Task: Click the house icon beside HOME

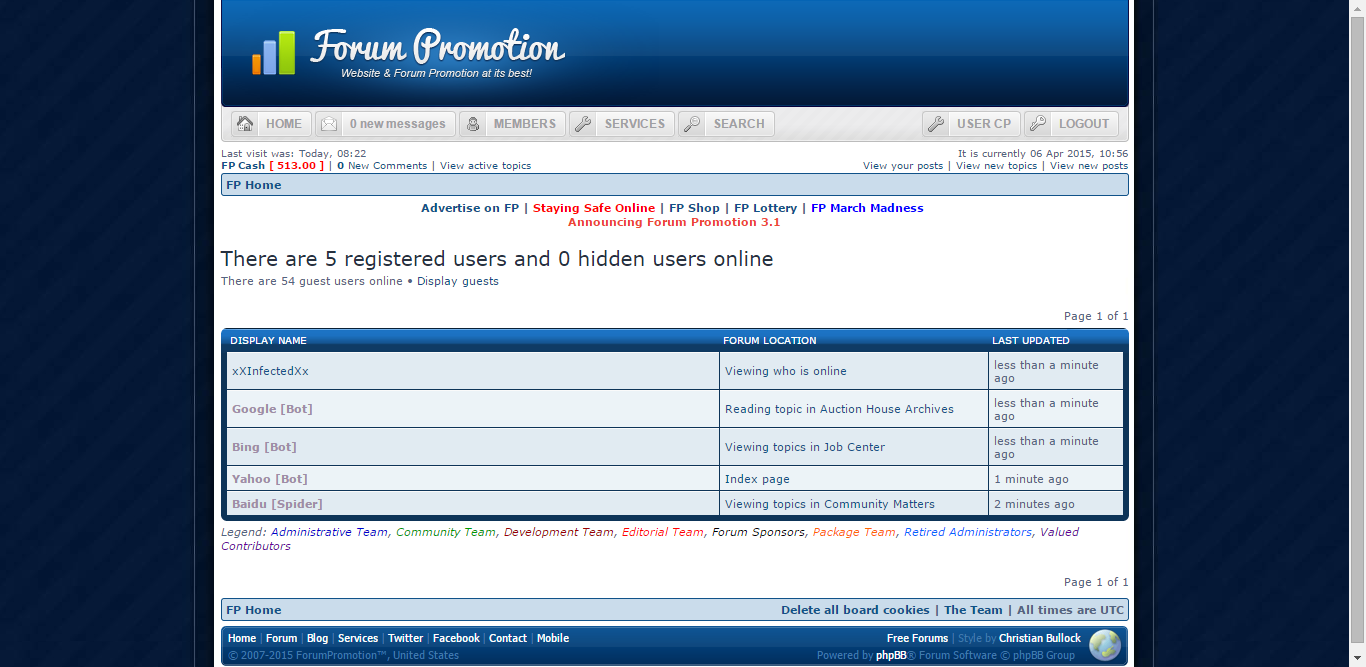Action: point(245,124)
